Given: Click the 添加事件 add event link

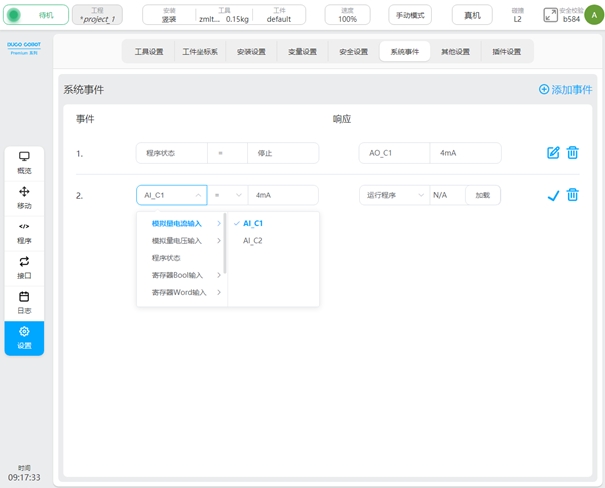Looking at the screenshot, I should tap(565, 90).
